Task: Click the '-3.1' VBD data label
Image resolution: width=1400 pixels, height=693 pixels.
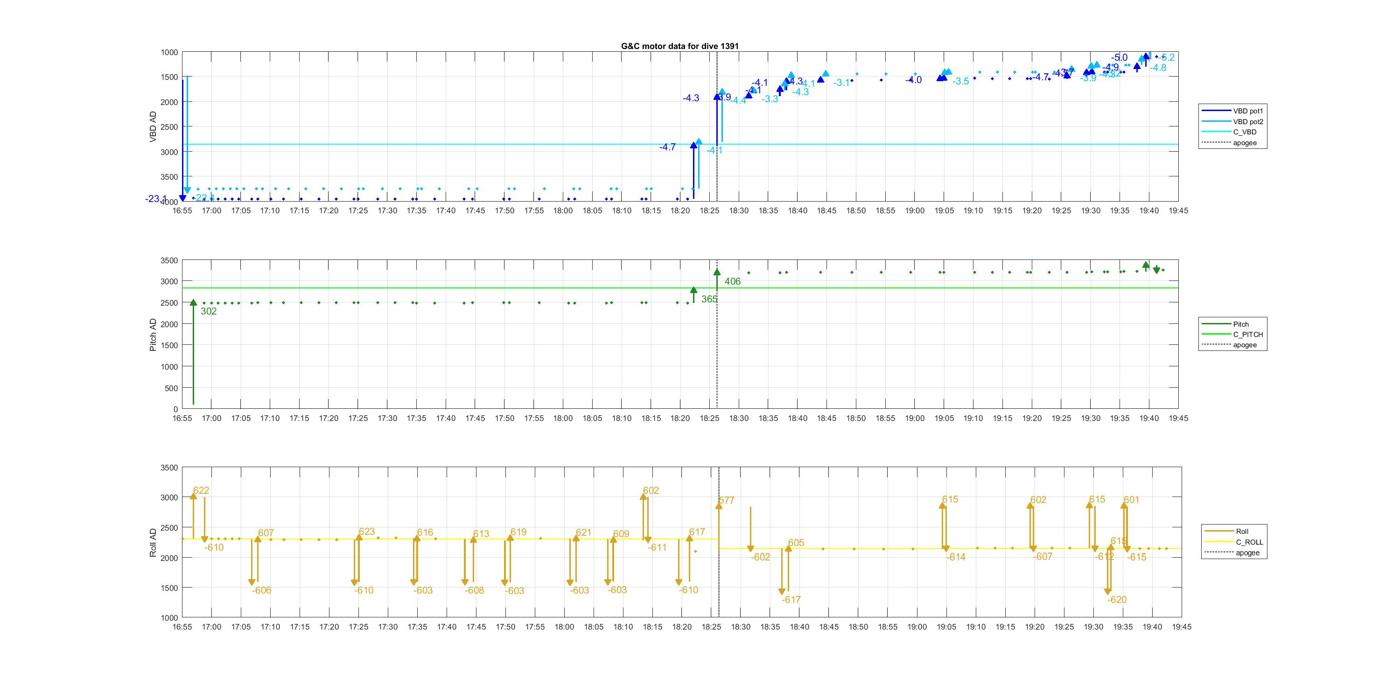Action: pos(842,82)
